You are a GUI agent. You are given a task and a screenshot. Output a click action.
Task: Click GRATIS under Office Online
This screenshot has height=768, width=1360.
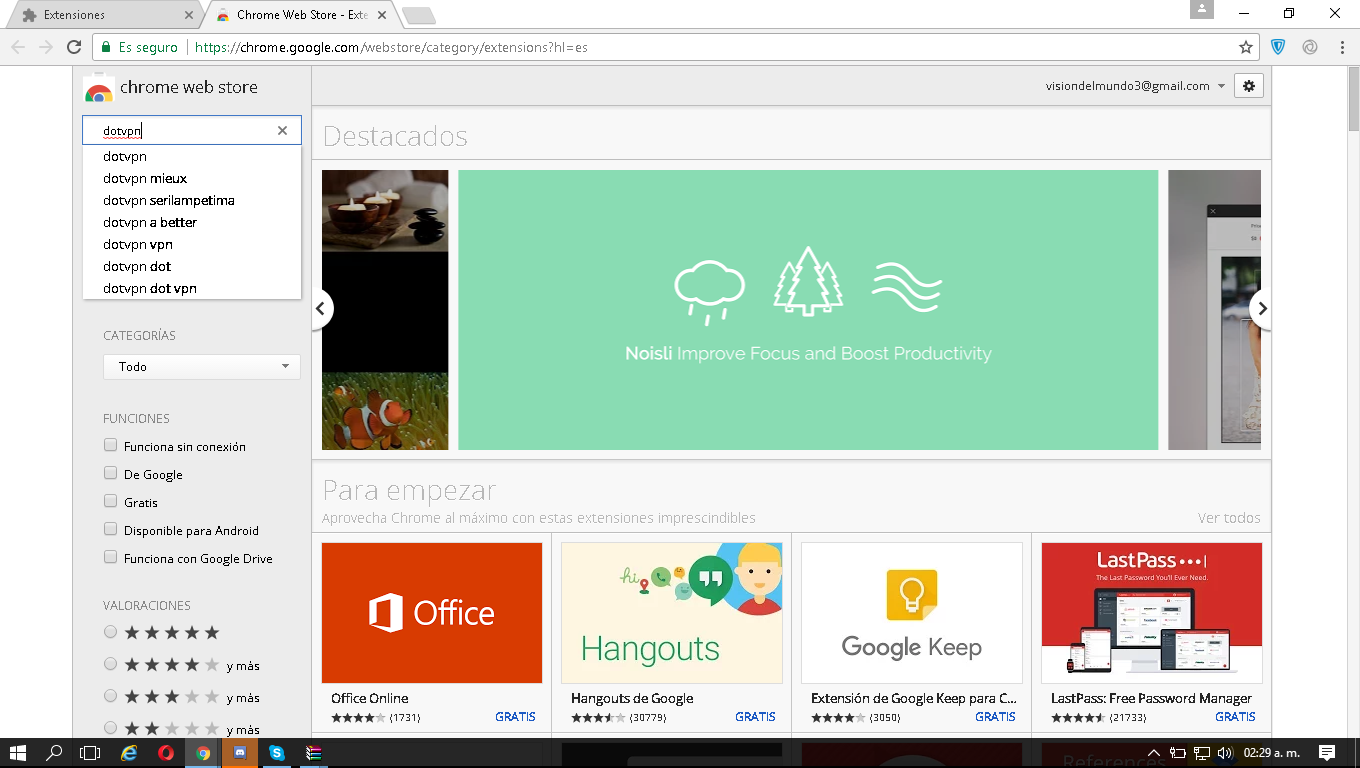click(515, 717)
